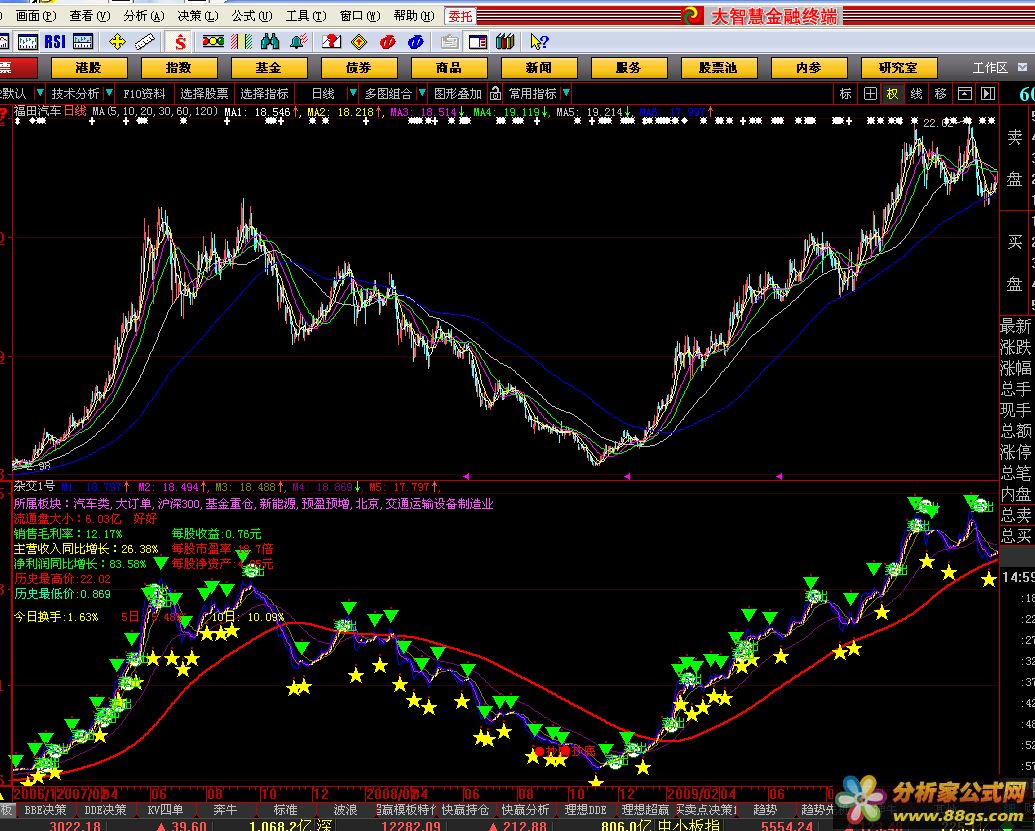Open the 分析(A) menu

[x=143, y=15]
